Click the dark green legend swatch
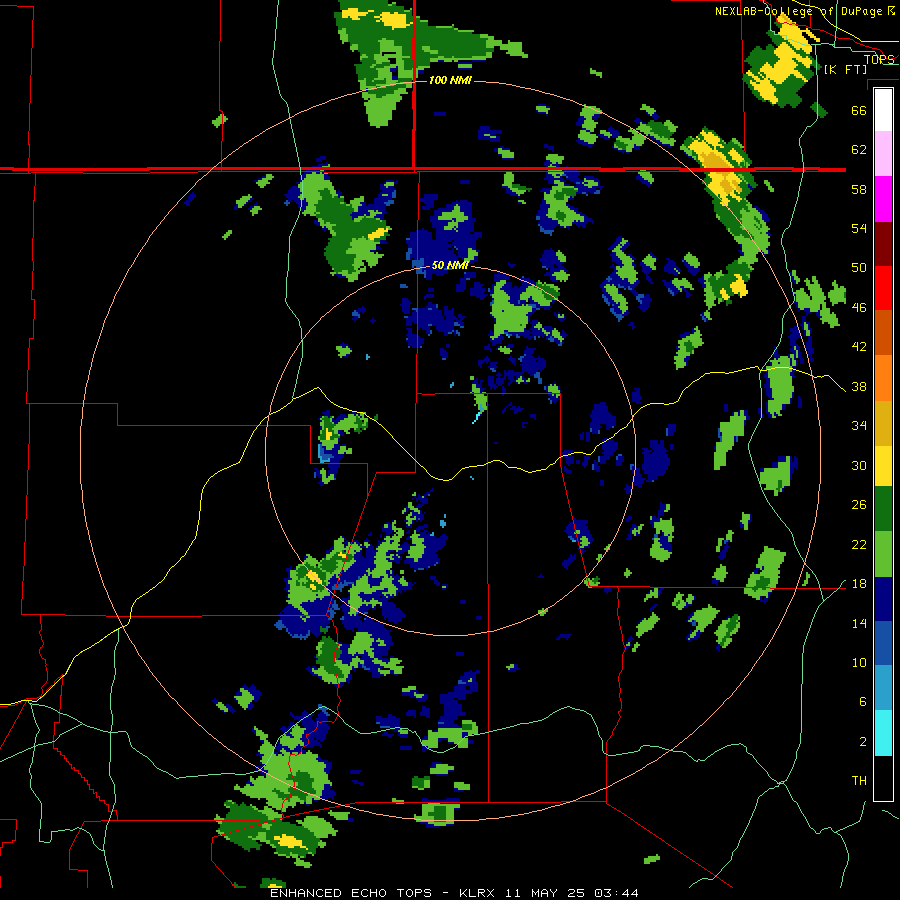 coord(883,509)
